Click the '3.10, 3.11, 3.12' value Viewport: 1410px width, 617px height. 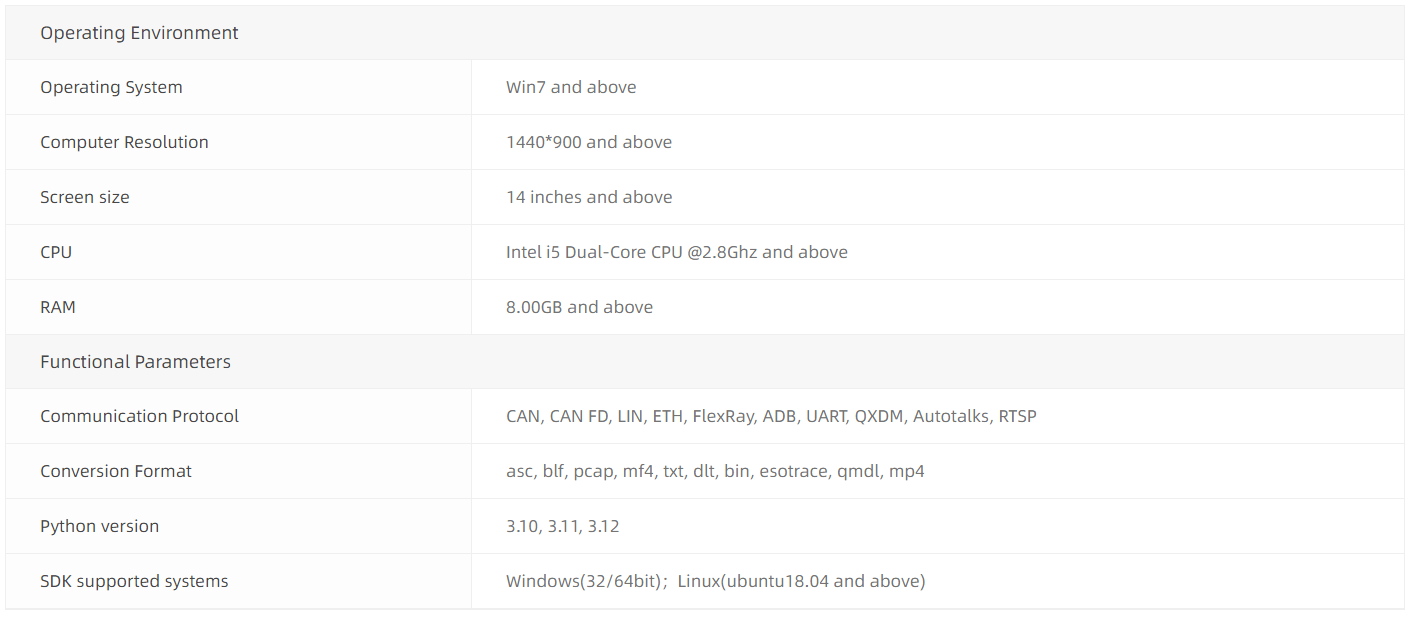[x=563, y=526]
